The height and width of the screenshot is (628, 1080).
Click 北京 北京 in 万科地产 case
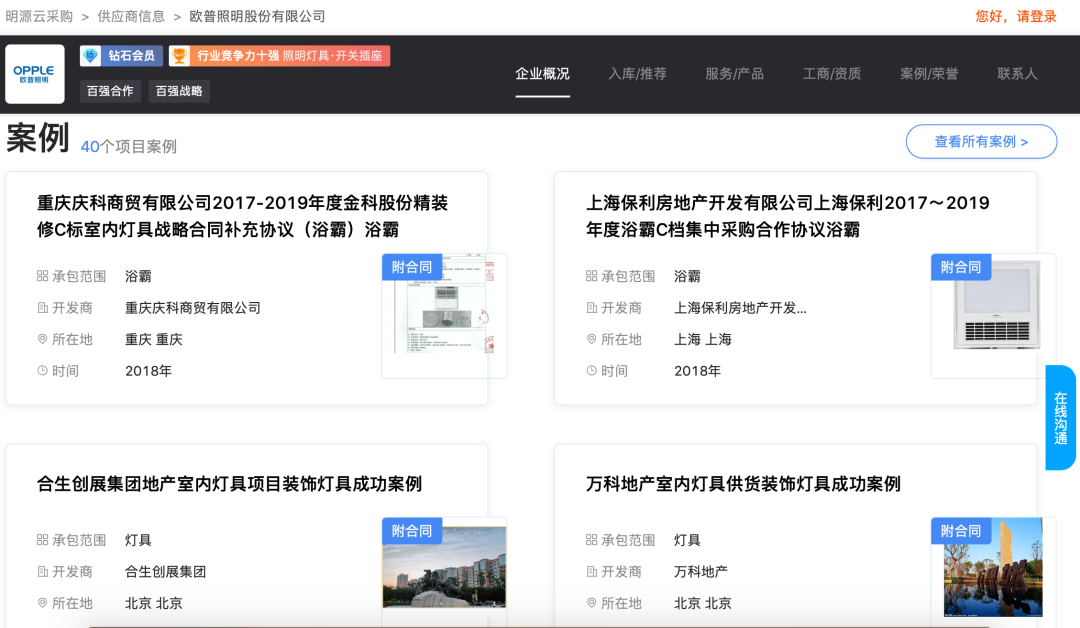[703, 603]
